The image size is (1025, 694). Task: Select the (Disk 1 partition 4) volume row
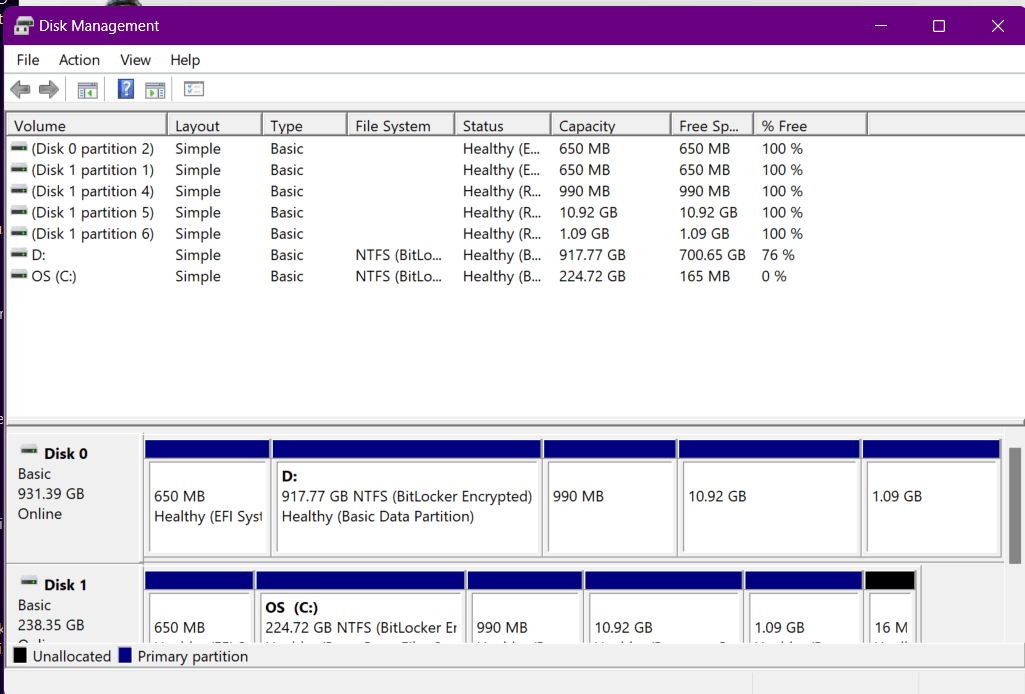click(92, 191)
